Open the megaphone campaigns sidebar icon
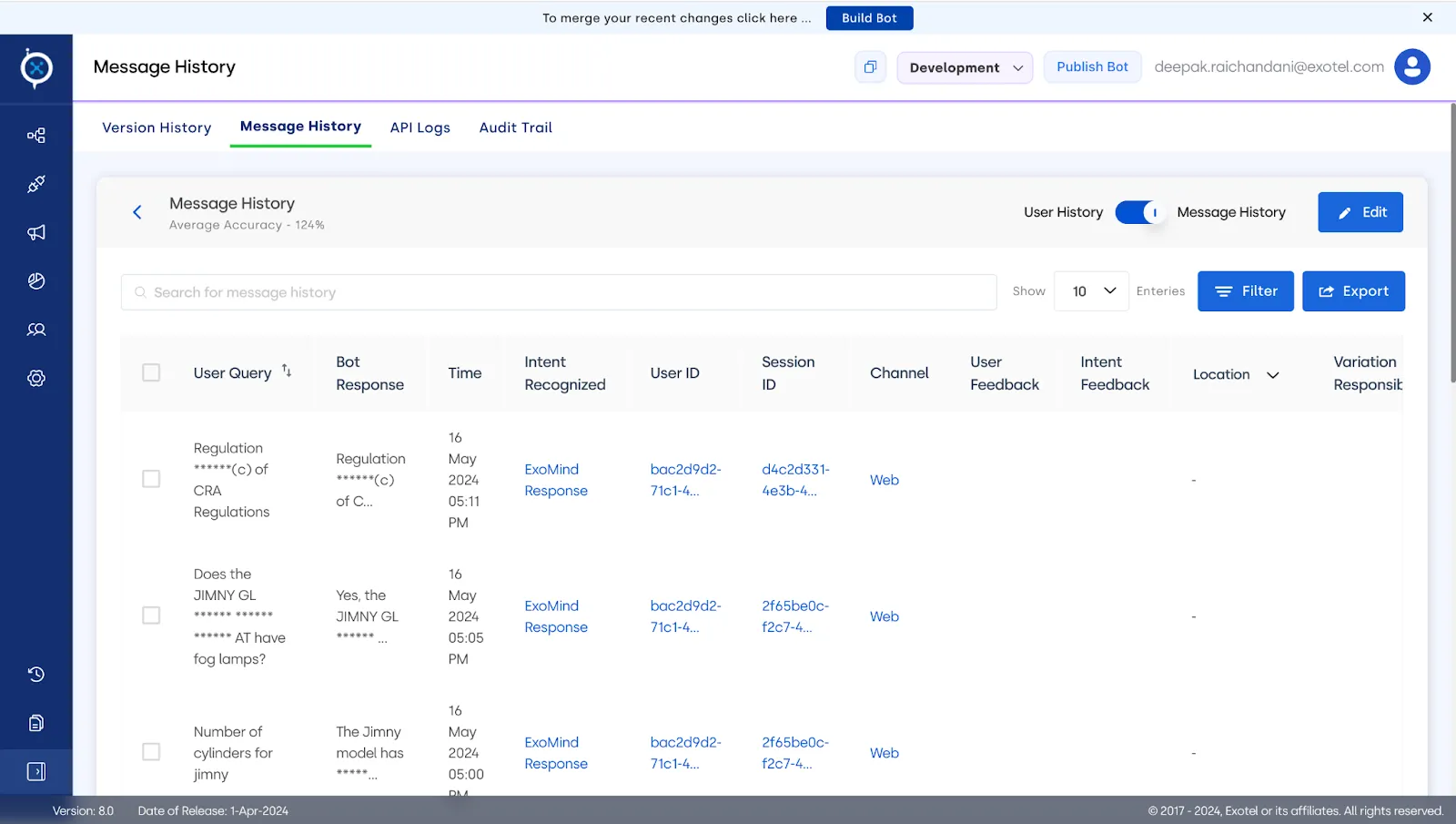This screenshot has width=1456, height=824. (x=36, y=232)
